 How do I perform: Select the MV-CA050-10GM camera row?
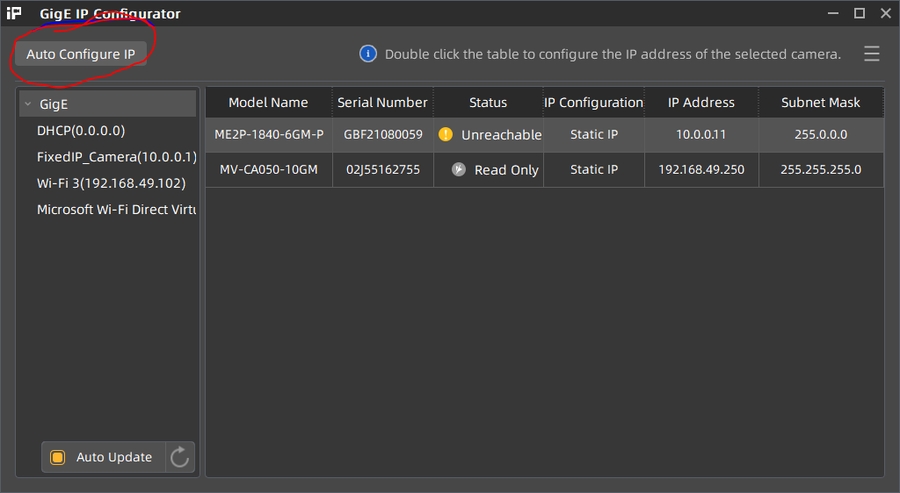point(269,170)
